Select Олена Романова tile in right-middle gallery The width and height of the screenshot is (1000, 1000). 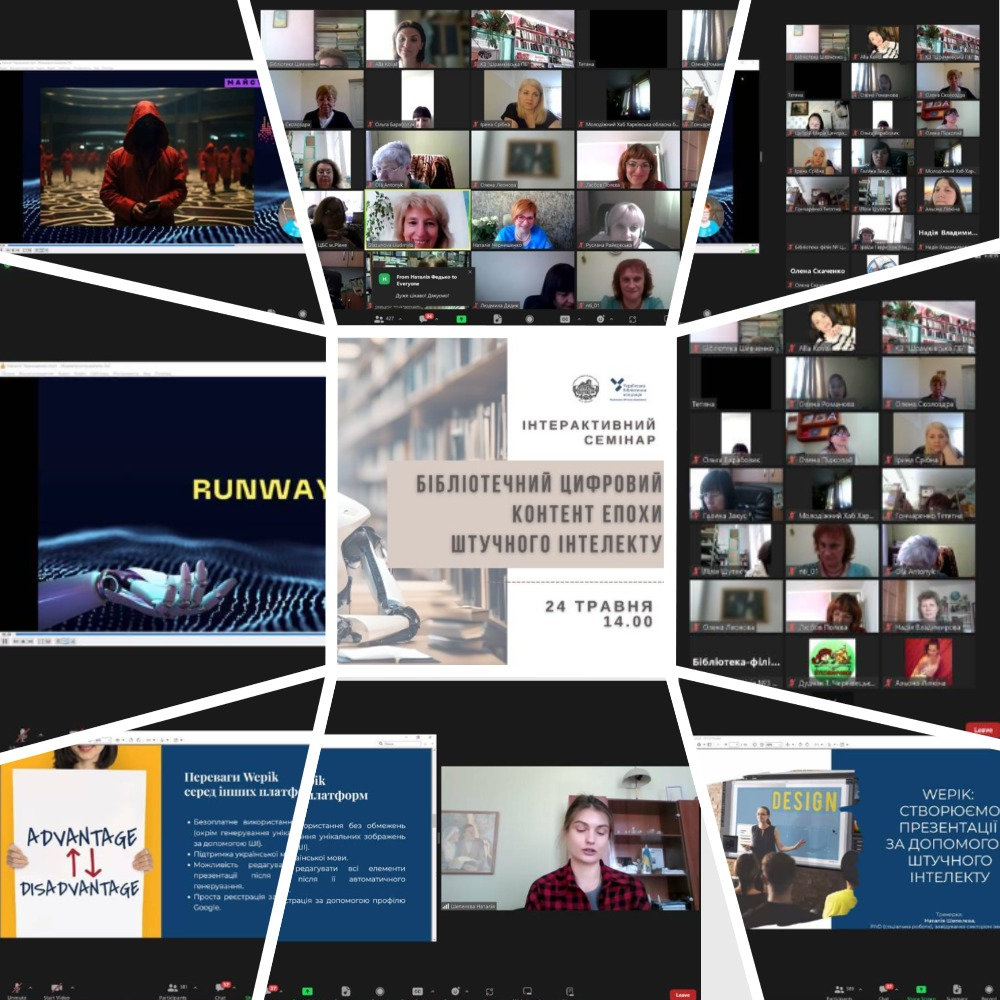(x=832, y=383)
